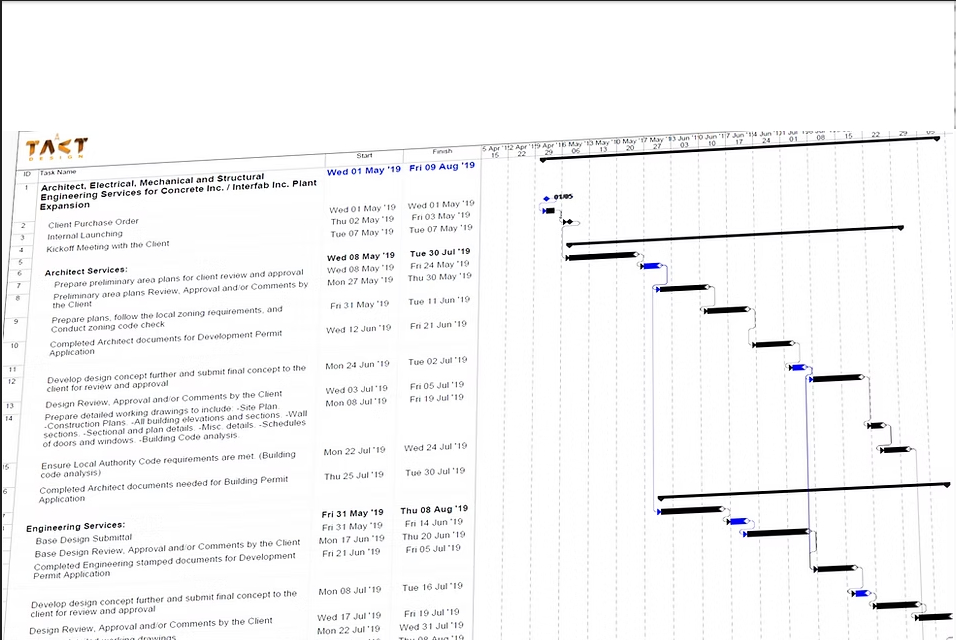
Task: Click the 'Tue 02 Jul '19' finish date
Action: [437, 361]
